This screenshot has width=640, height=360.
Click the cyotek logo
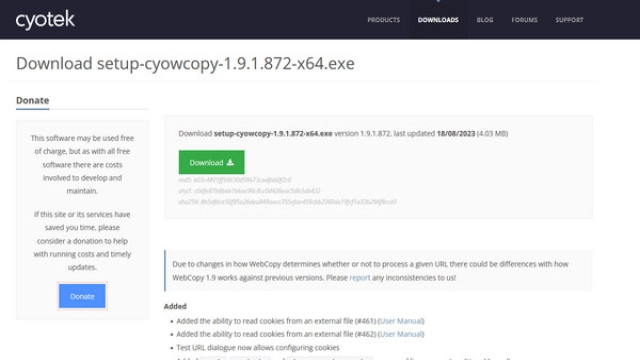coord(45,20)
